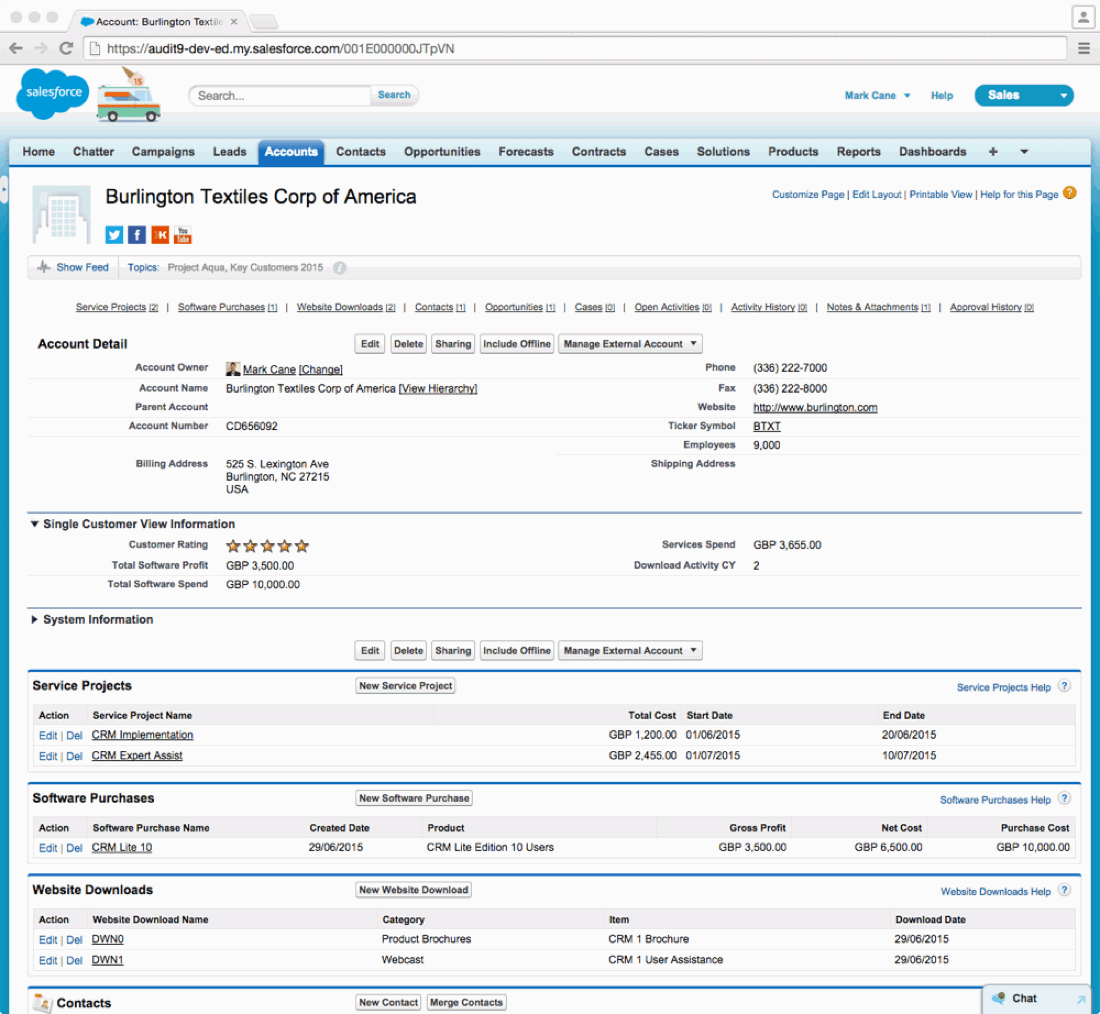Viewport: 1100px width, 1014px height.
Task: Open the CRM Lite 10 software purchase
Action: (x=122, y=847)
